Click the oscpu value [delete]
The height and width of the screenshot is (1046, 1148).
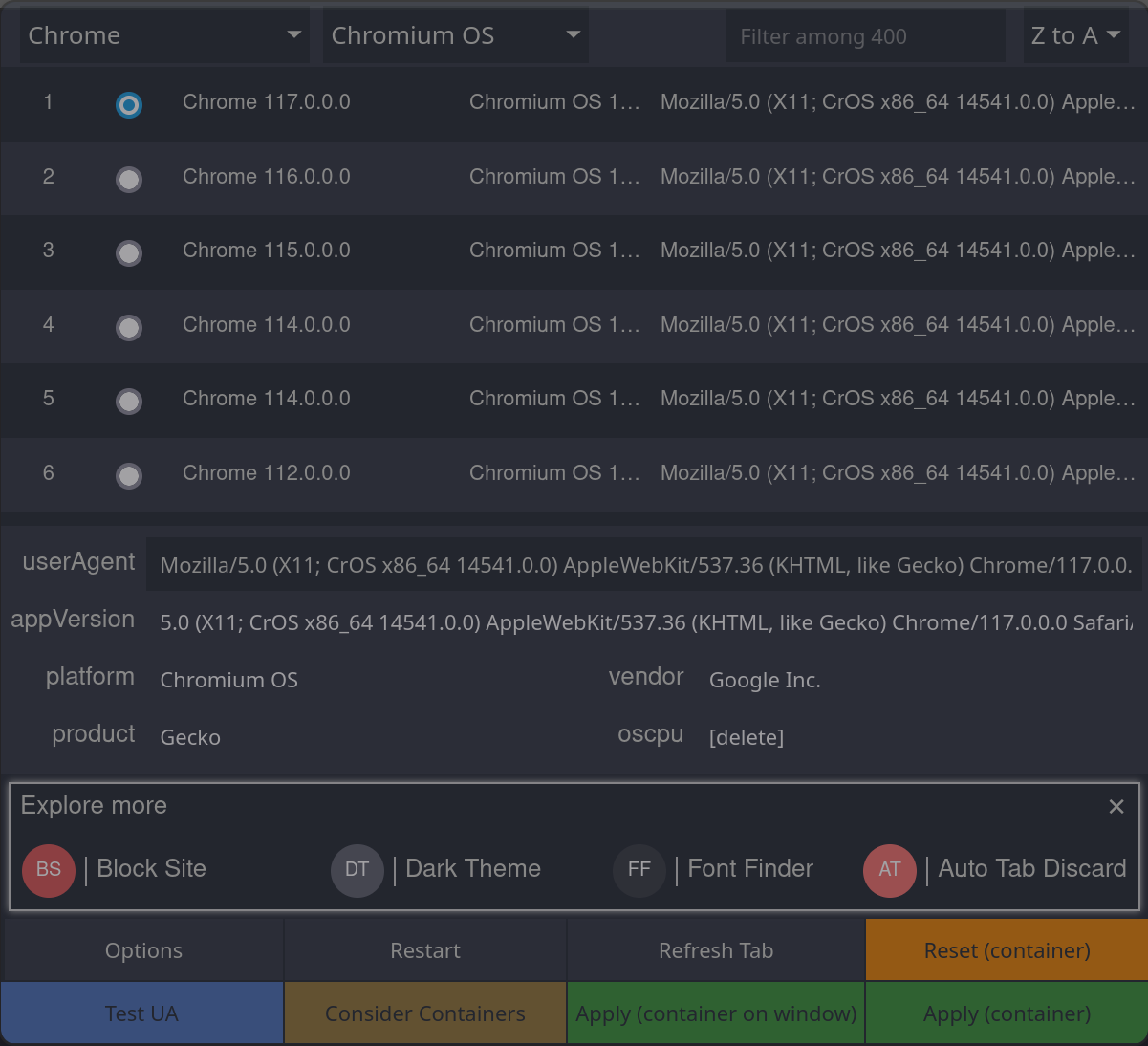[747, 737]
